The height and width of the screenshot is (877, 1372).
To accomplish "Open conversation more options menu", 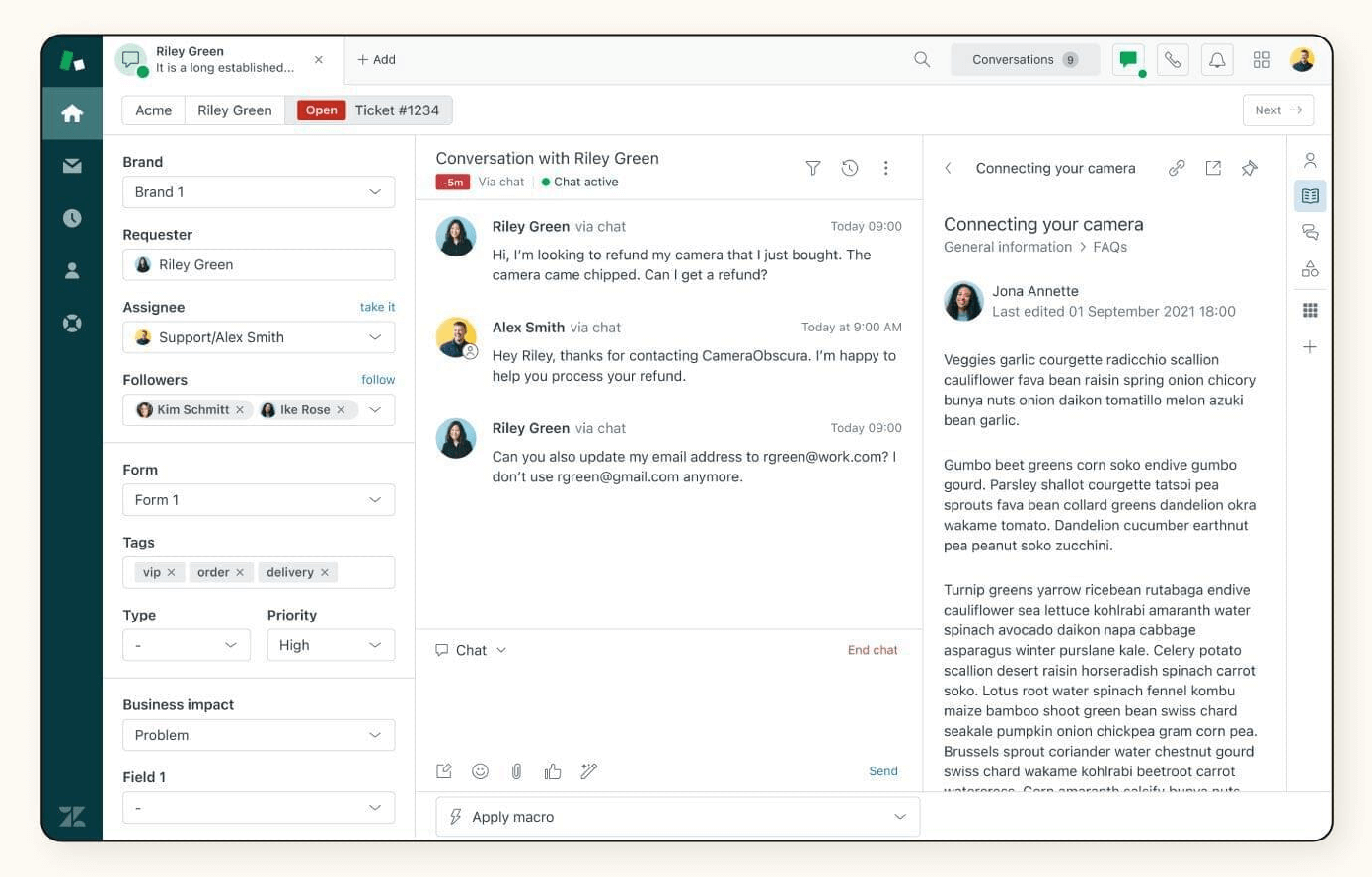I will point(886,168).
